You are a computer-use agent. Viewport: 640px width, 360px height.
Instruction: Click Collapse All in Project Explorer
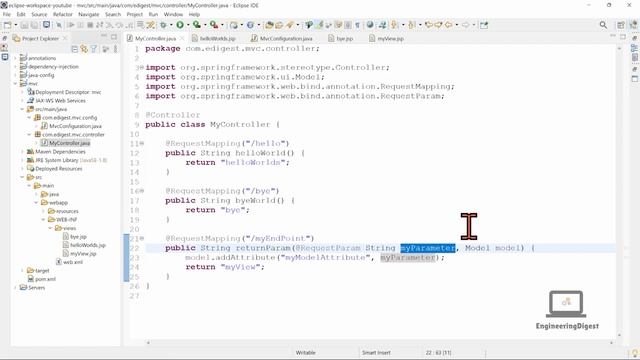pyautogui.click(x=74, y=49)
